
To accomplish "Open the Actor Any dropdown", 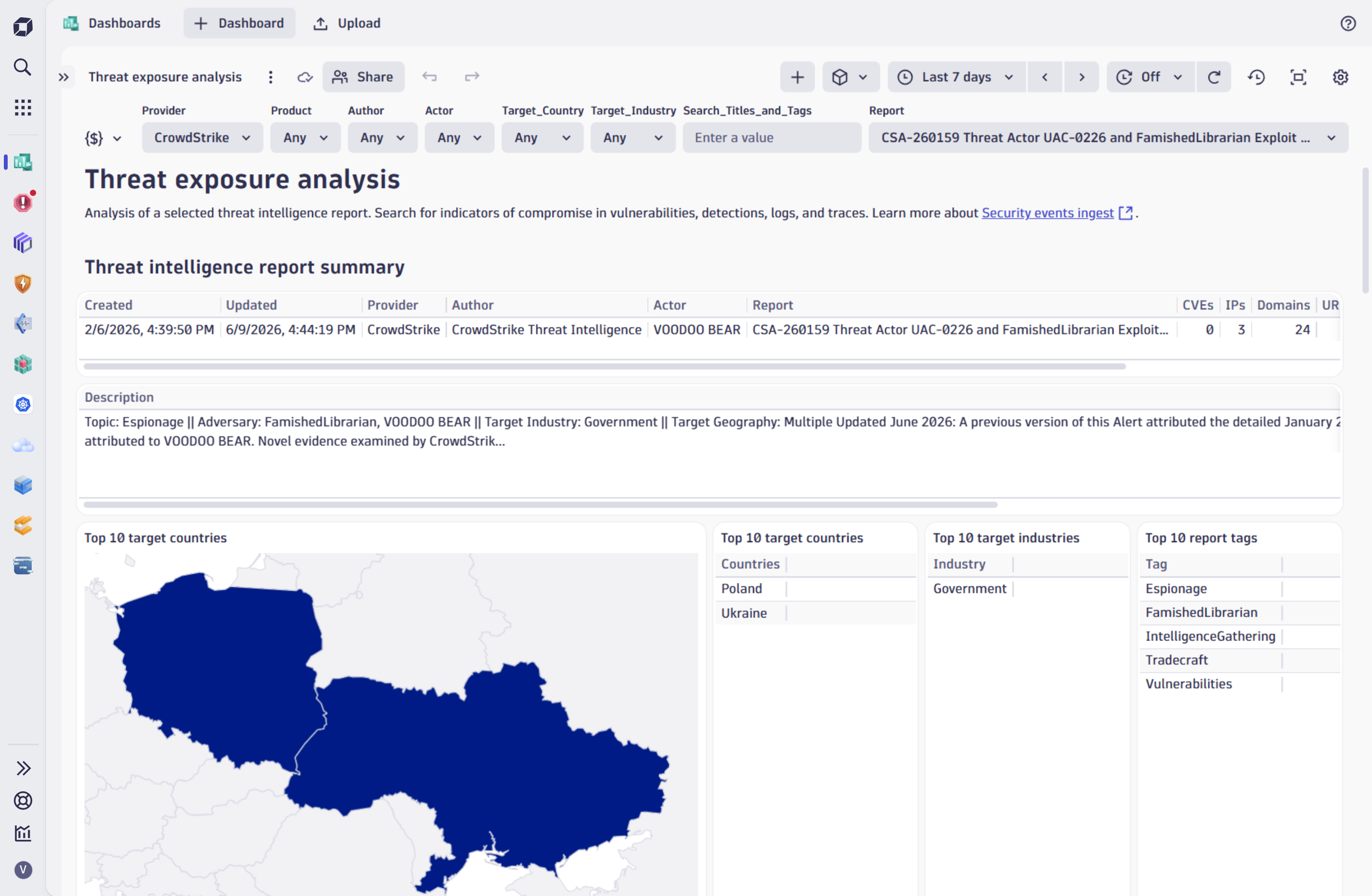I will tap(459, 138).
